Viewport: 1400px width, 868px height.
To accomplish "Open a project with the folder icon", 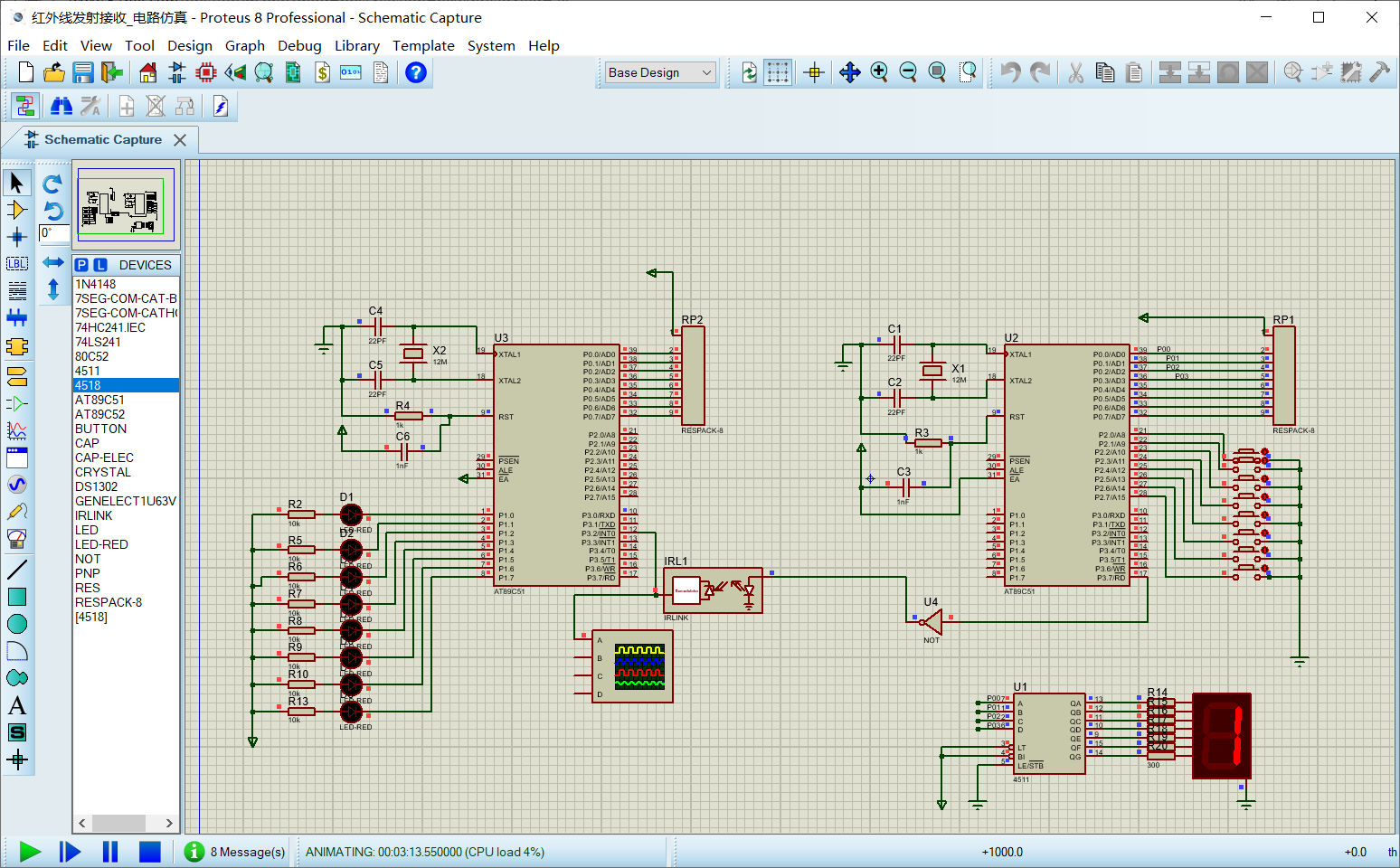I will [54, 72].
